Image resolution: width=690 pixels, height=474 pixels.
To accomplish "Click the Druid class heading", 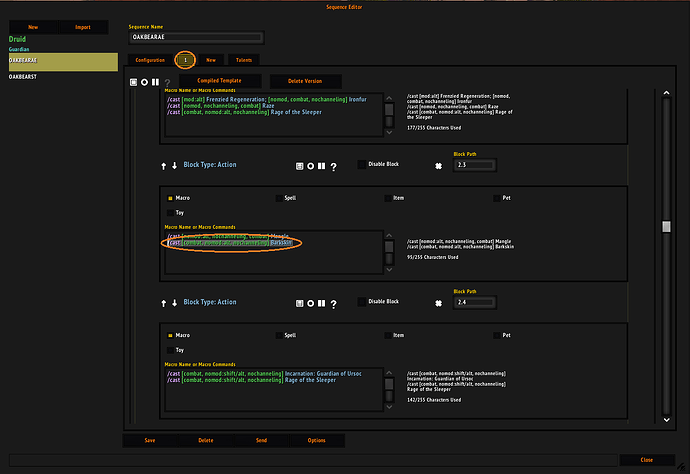I will [17, 39].
